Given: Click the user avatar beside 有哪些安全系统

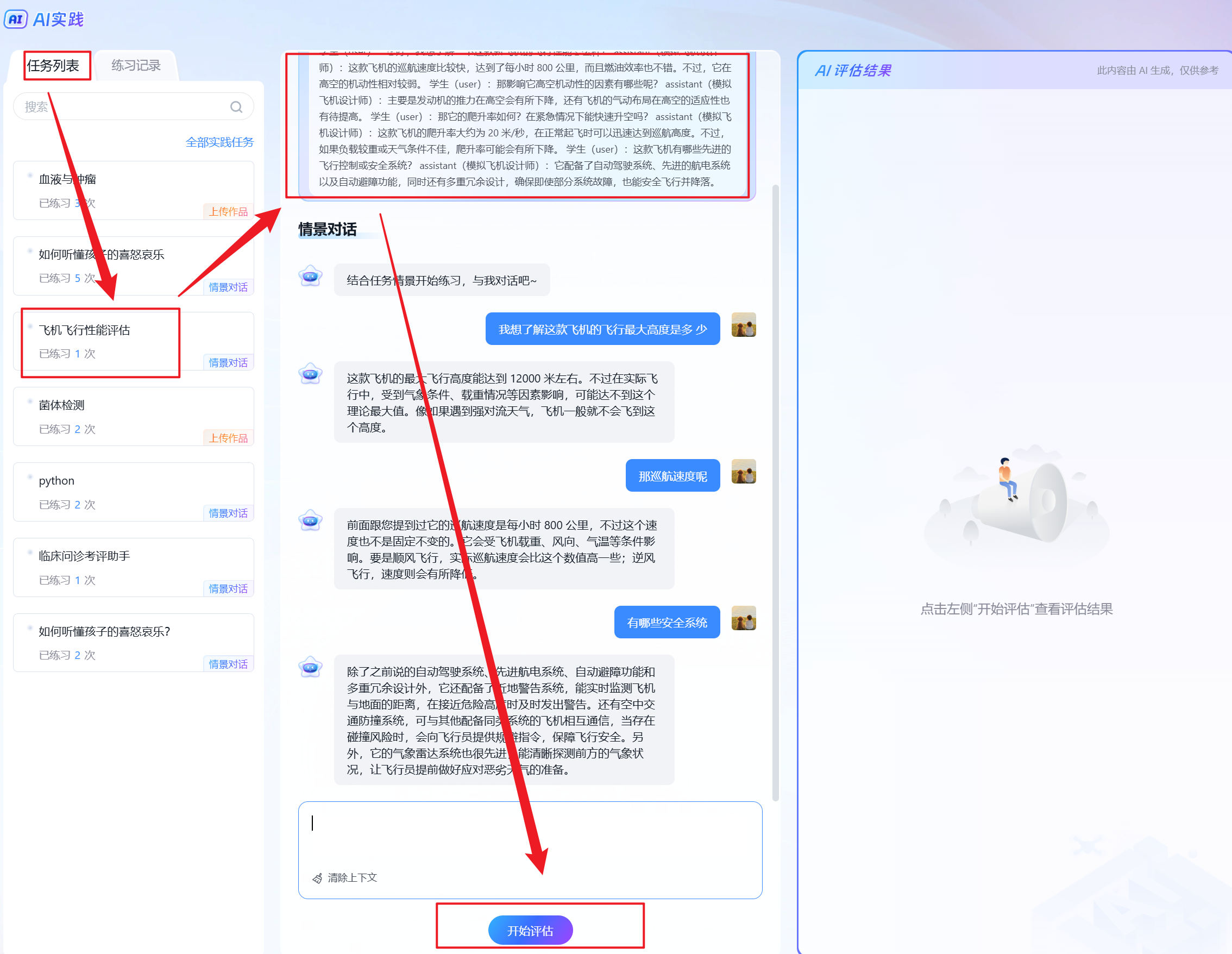Looking at the screenshot, I should pos(744,618).
